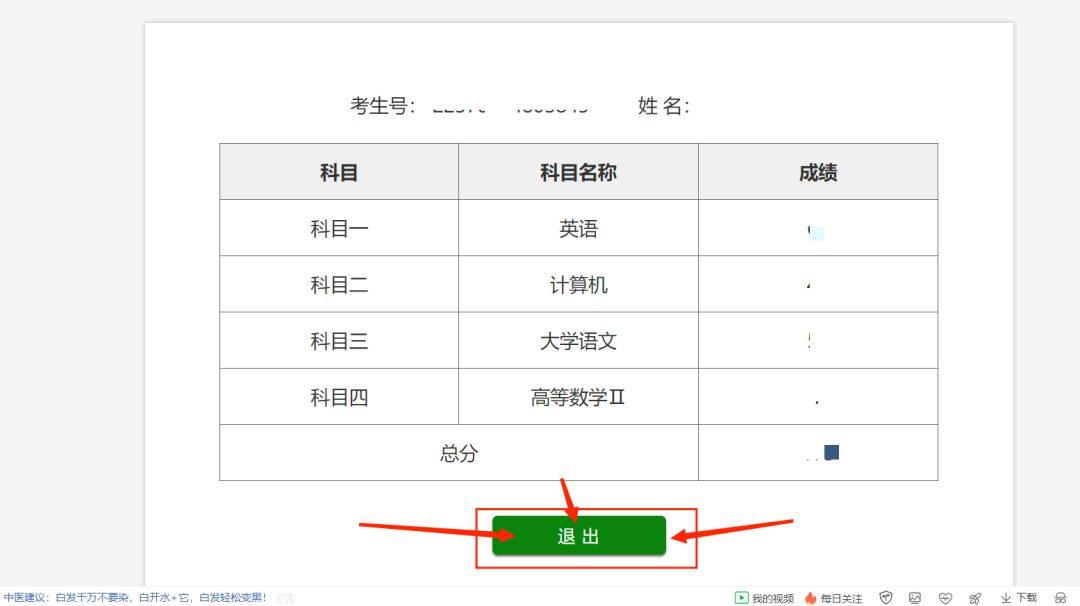Image resolution: width=1080 pixels, height=606 pixels.
Task: Click the 科目 column header
Action: 339,172
